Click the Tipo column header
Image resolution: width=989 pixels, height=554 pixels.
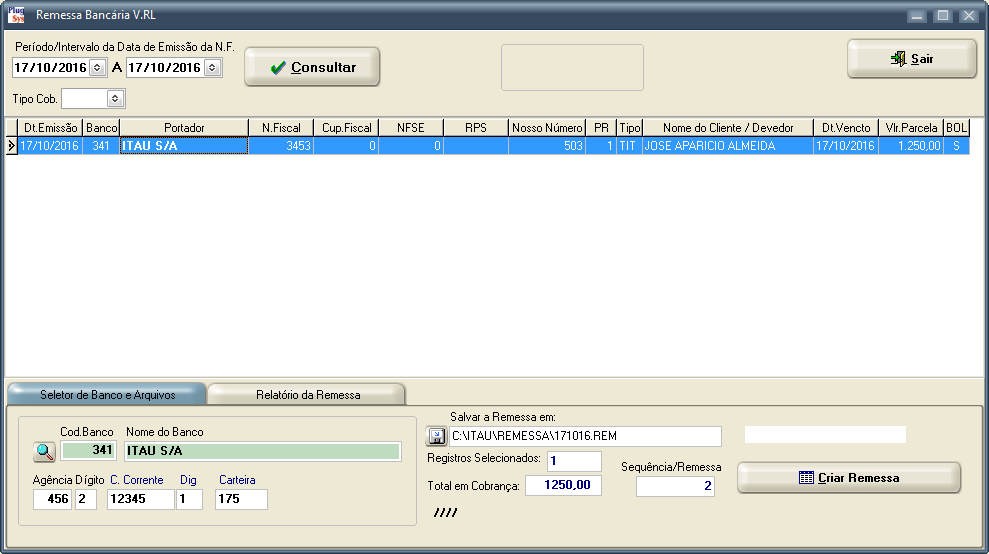pyautogui.click(x=629, y=127)
